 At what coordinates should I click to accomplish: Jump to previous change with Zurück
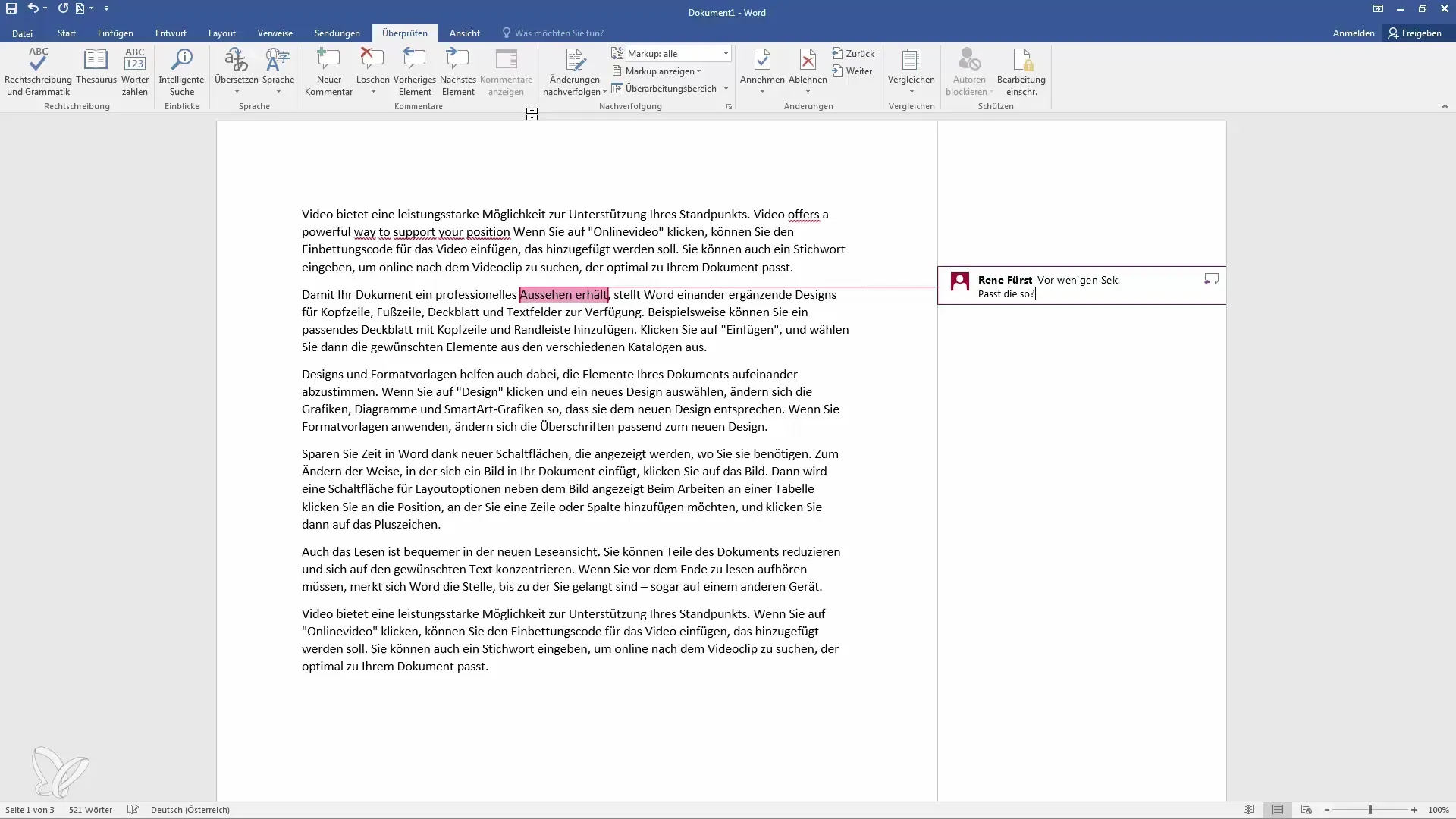coord(853,54)
